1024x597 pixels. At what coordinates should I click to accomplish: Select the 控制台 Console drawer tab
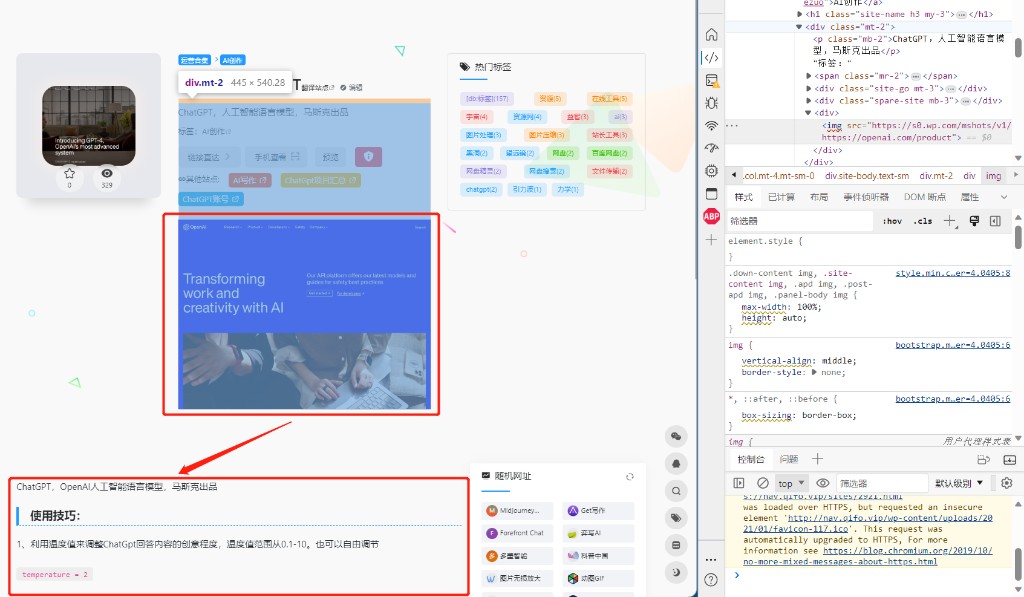(751, 459)
